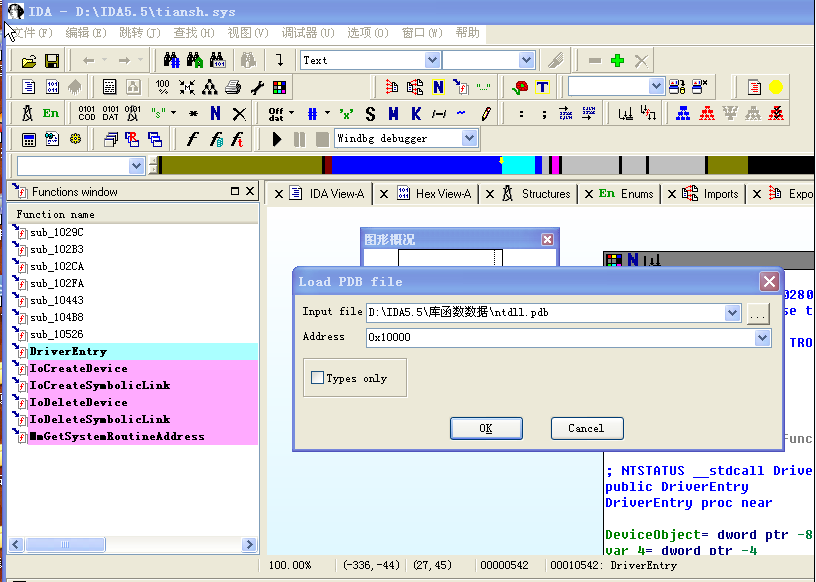Click the green En enums toolbar icon
This screenshot has width=816, height=582.
click(x=50, y=113)
